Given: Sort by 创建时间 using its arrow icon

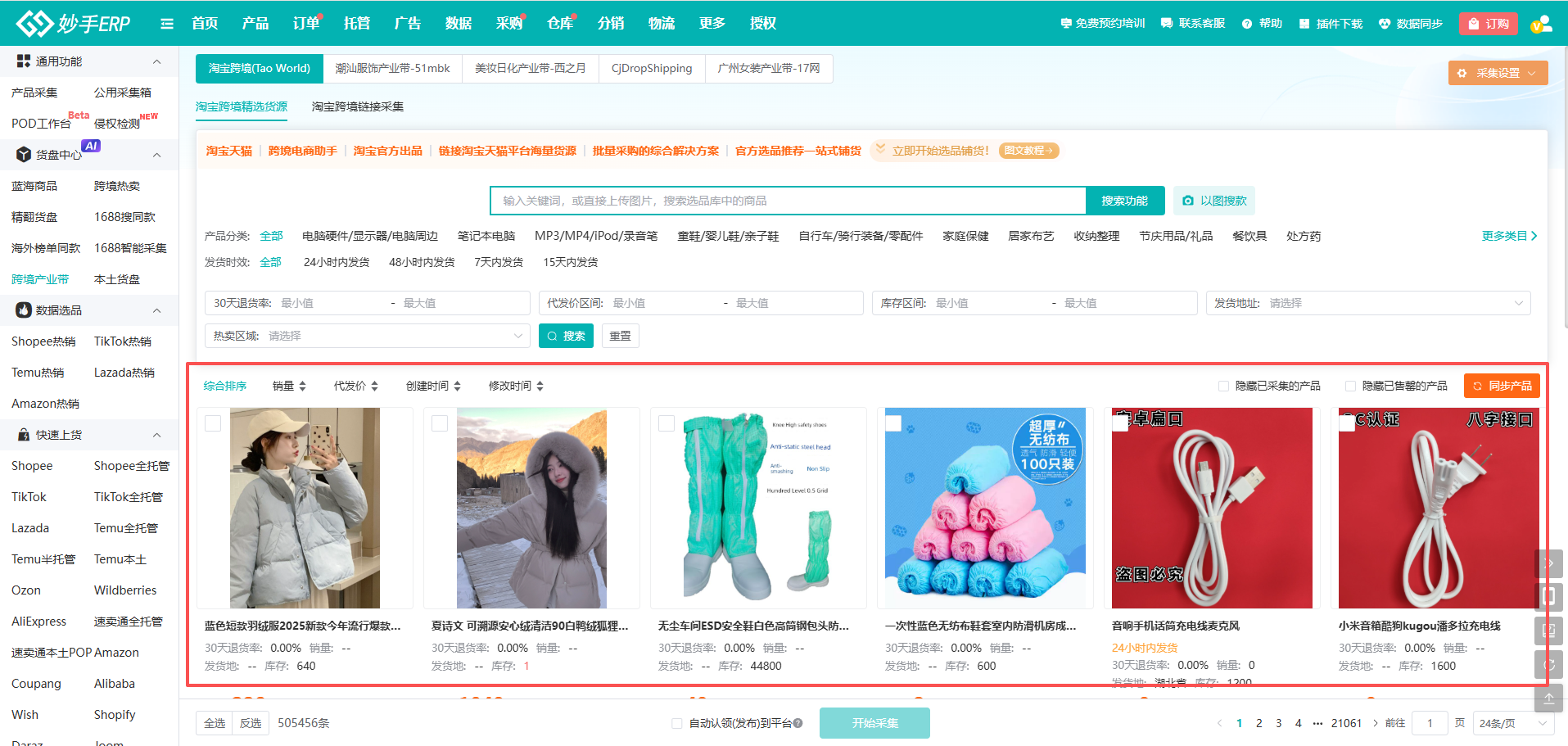Looking at the screenshot, I should (x=457, y=386).
